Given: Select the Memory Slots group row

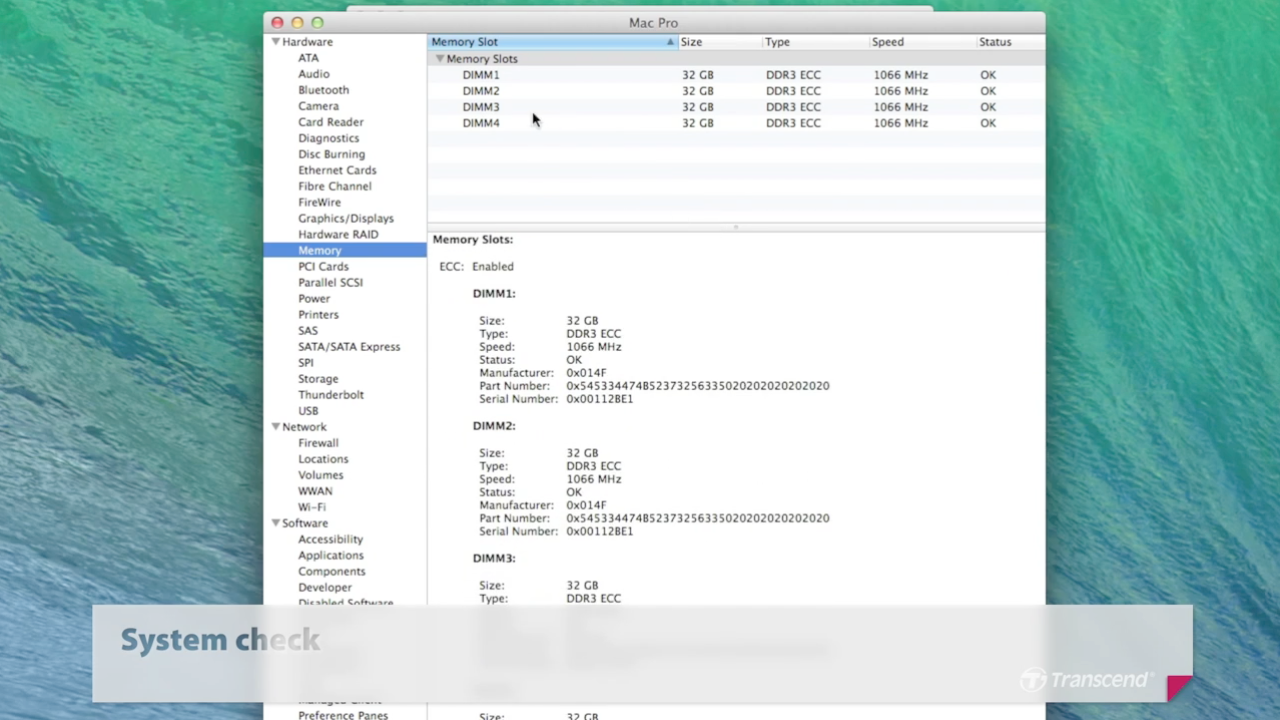Looking at the screenshot, I should [x=736, y=59].
